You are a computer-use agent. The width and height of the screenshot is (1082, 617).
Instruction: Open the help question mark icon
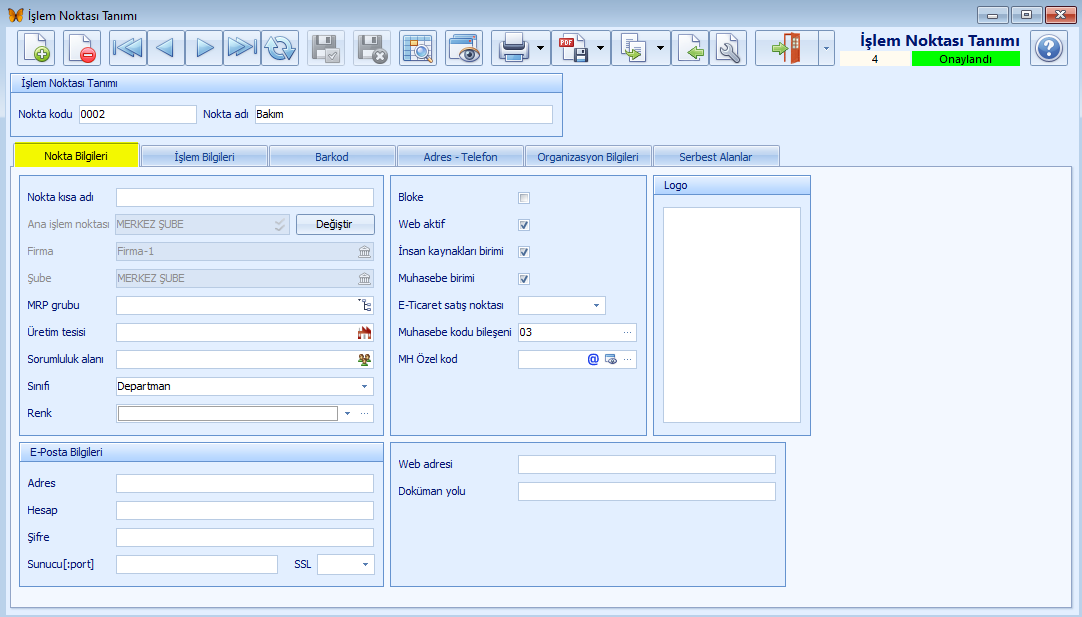[x=1049, y=48]
